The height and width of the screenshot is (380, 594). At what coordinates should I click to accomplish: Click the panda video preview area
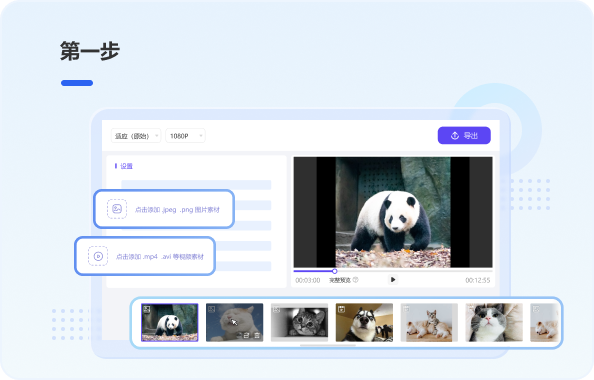coord(393,212)
